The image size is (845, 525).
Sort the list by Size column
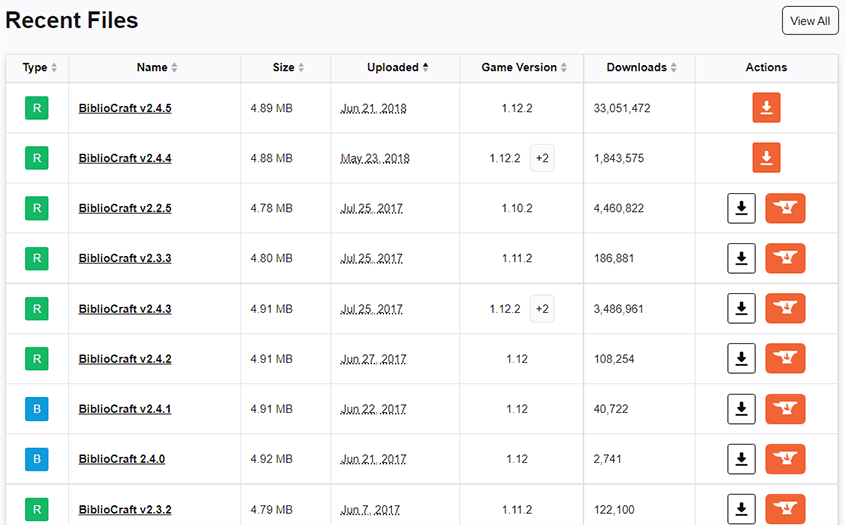pyautogui.click(x=289, y=68)
